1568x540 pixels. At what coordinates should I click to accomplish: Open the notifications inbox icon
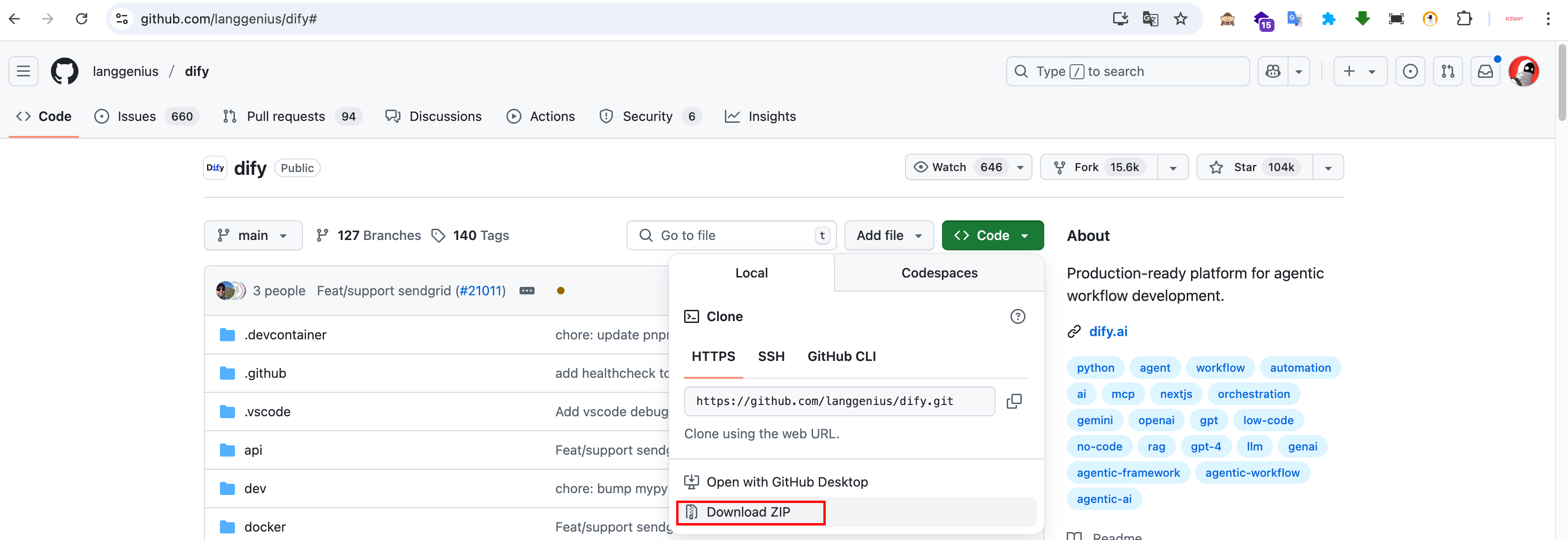pyautogui.click(x=1486, y=71)
